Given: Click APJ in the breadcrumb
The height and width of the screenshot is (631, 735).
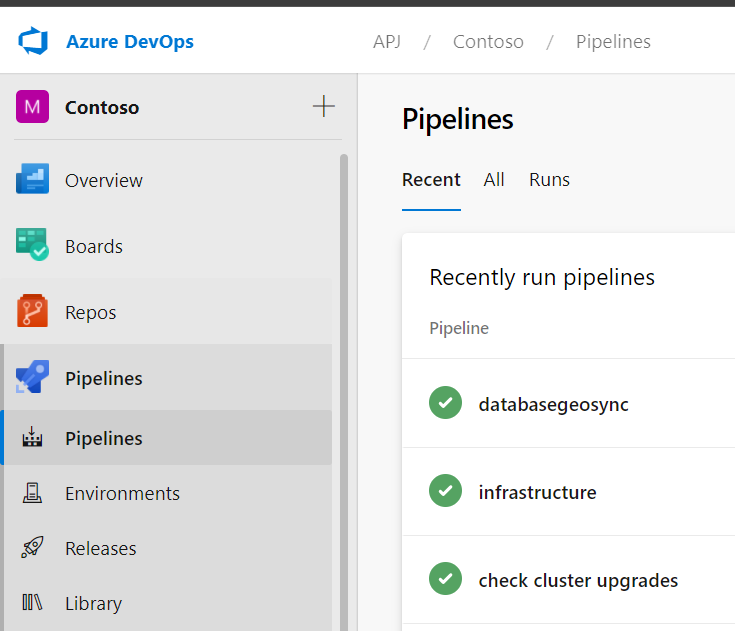Looking at the screenshot, I should click(x=387, y=42).
